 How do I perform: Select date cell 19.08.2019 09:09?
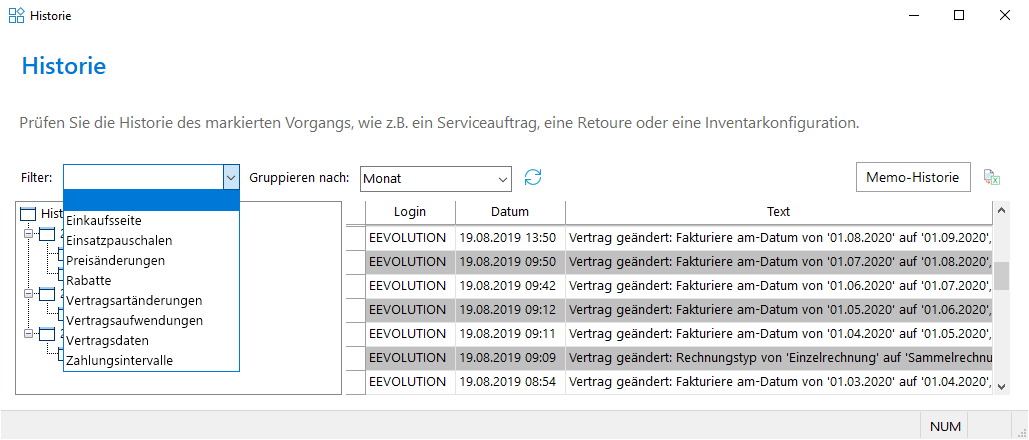[x=511, y=358]
